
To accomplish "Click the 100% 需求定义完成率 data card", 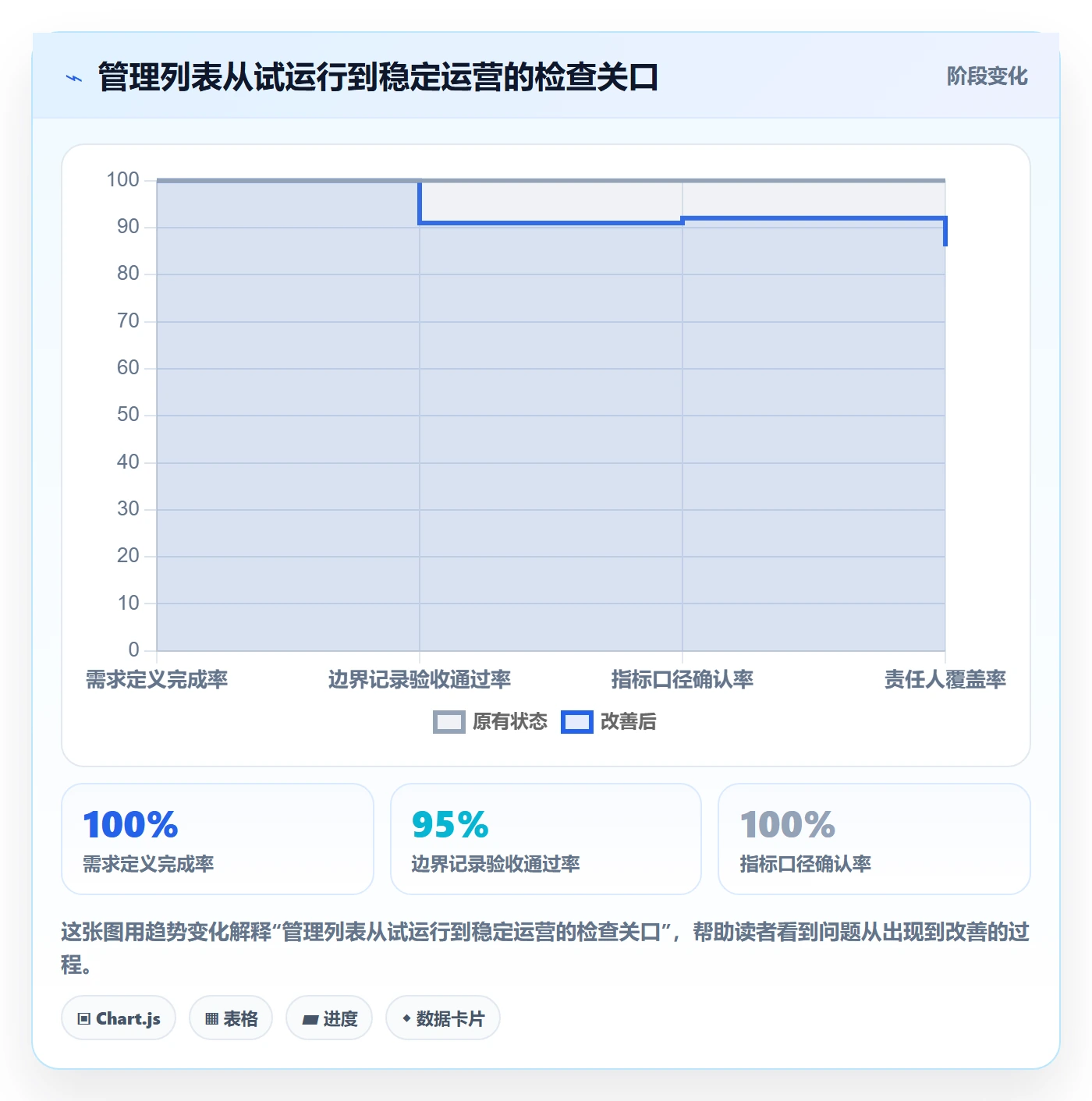I will pyautogui.click(x=218, y=839).
